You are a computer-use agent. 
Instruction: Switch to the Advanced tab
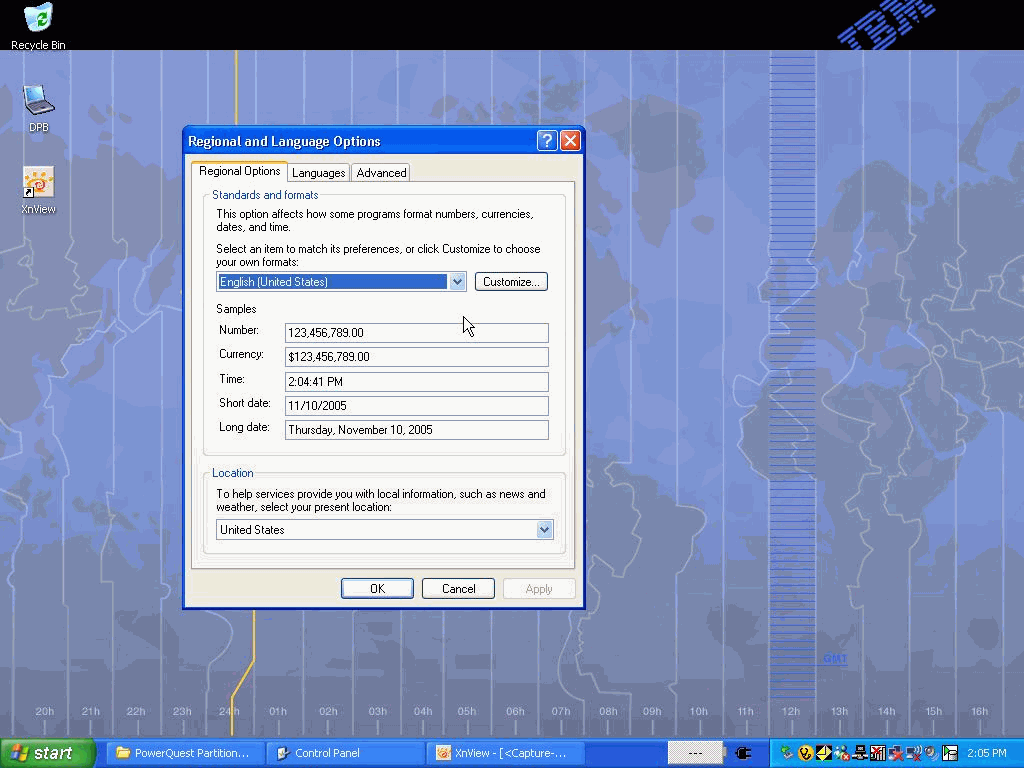pyautogui.click(x=381, y=173)
